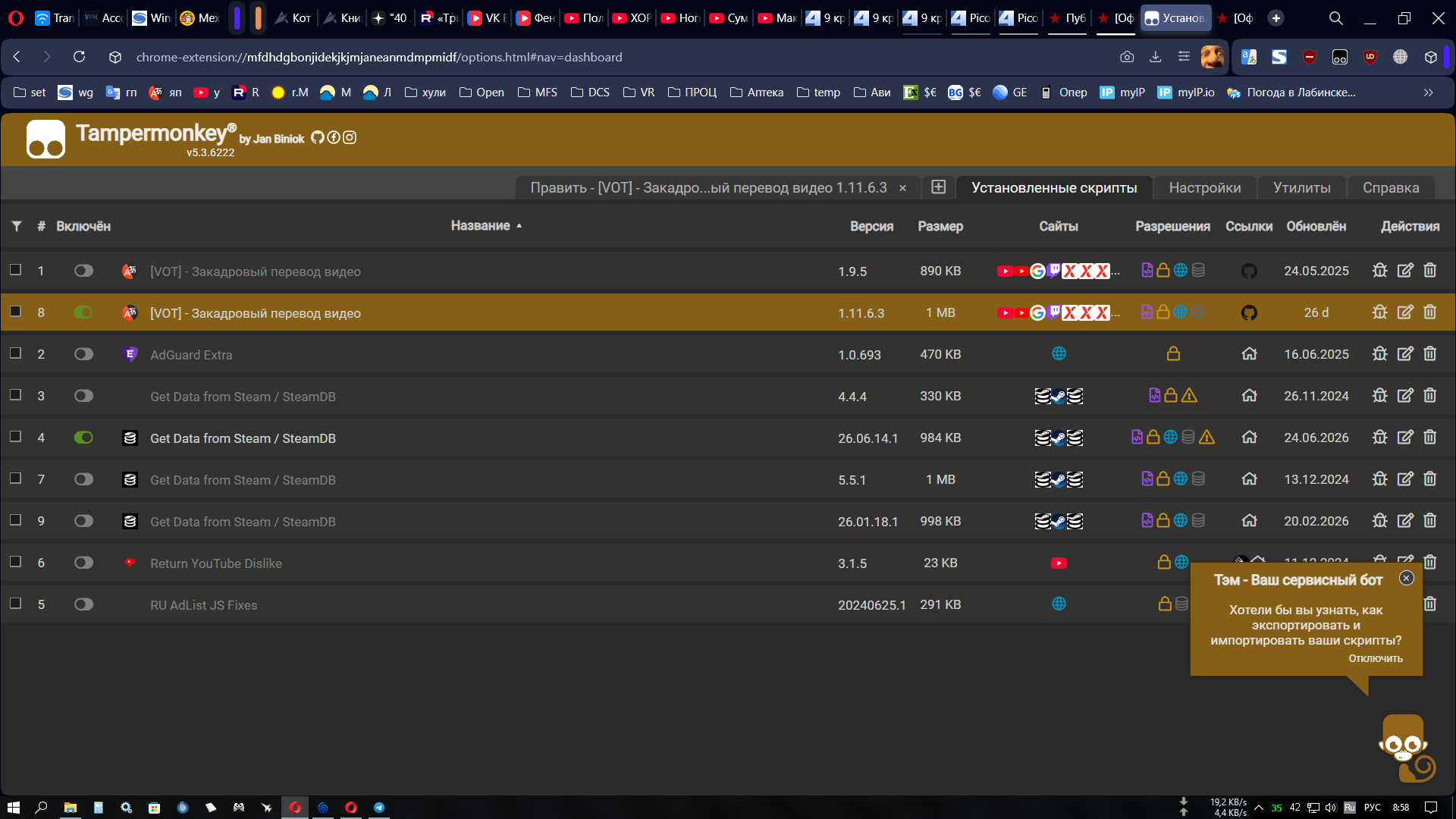Open Telegram from the taskbar
Screen dimensions: 1456x819
coord(379,808)
